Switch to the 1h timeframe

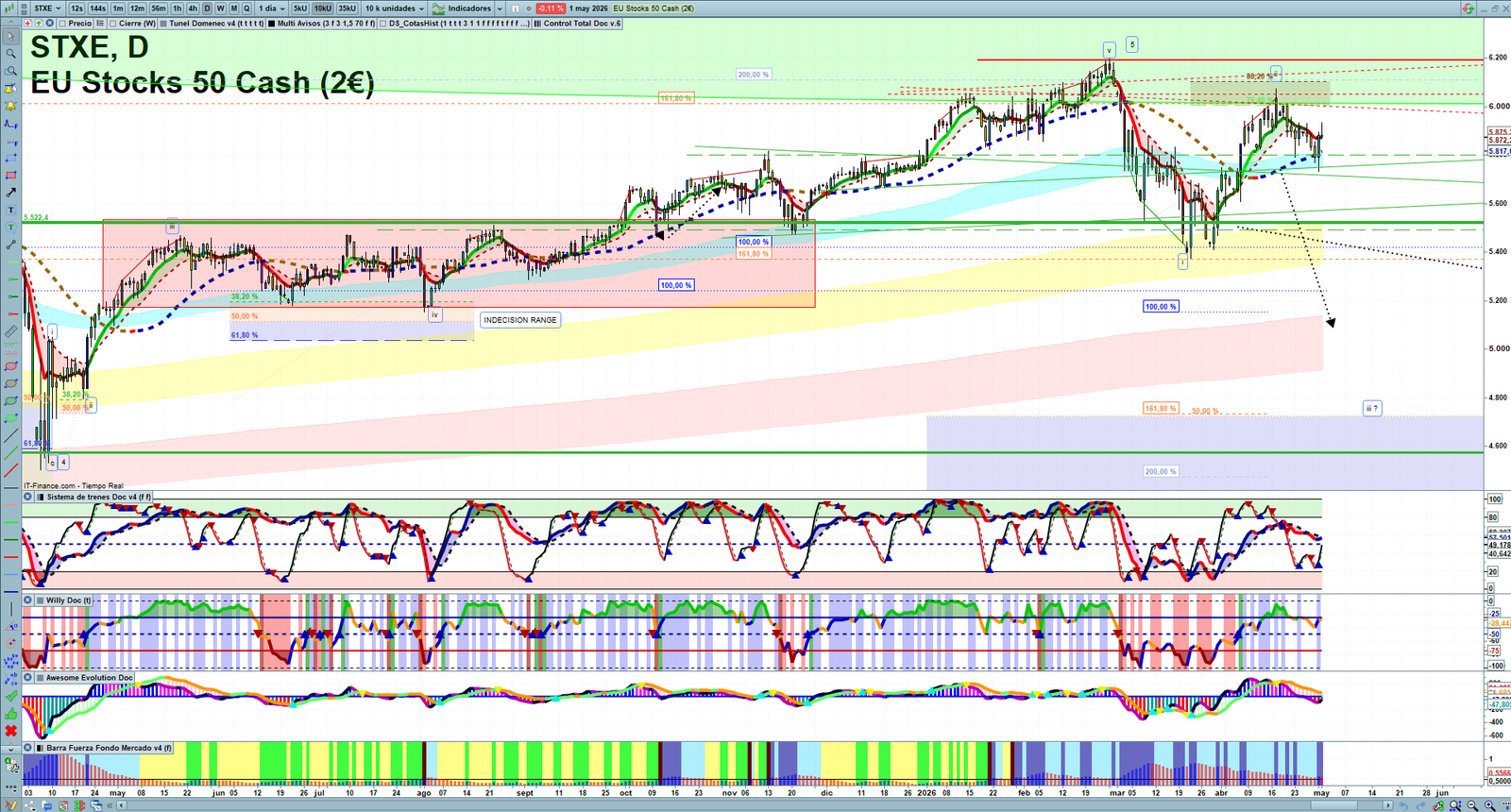click(177, 8)
